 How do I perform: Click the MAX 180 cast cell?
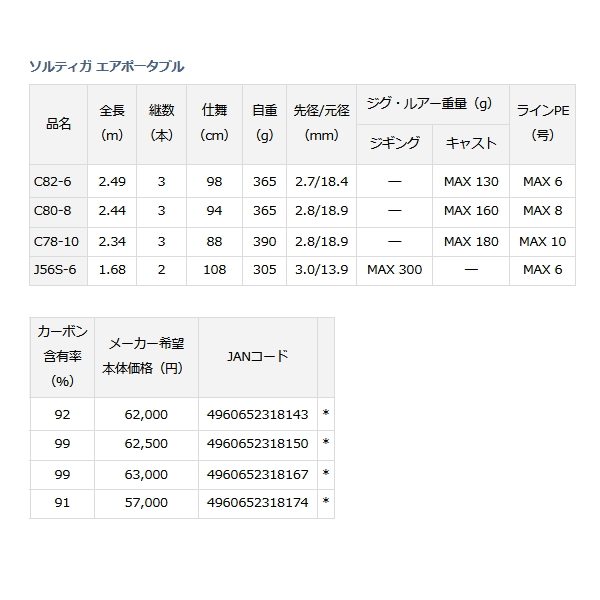[471, 242]
